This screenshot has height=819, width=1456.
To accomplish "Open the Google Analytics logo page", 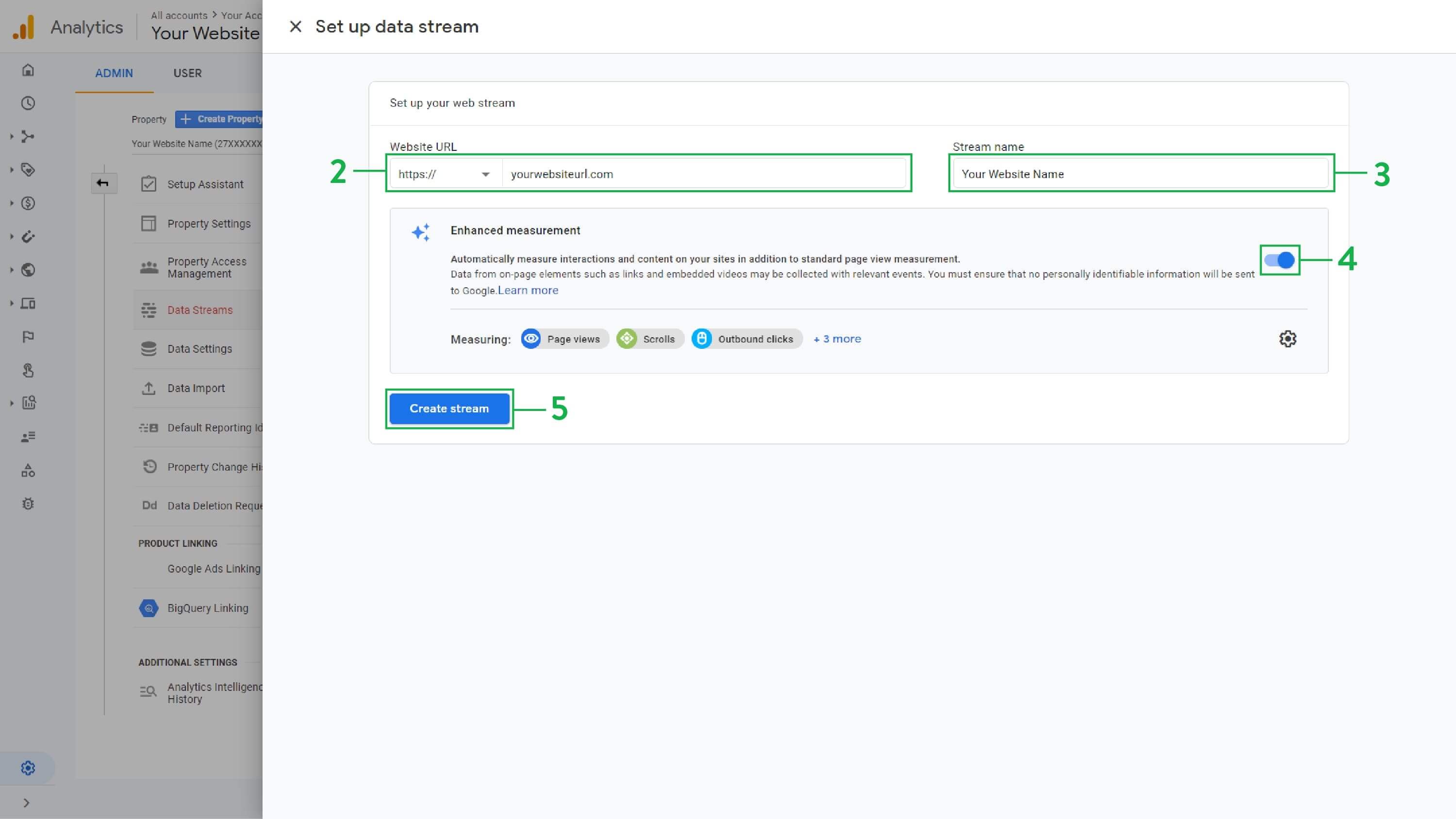I will (x=23, y=26).
